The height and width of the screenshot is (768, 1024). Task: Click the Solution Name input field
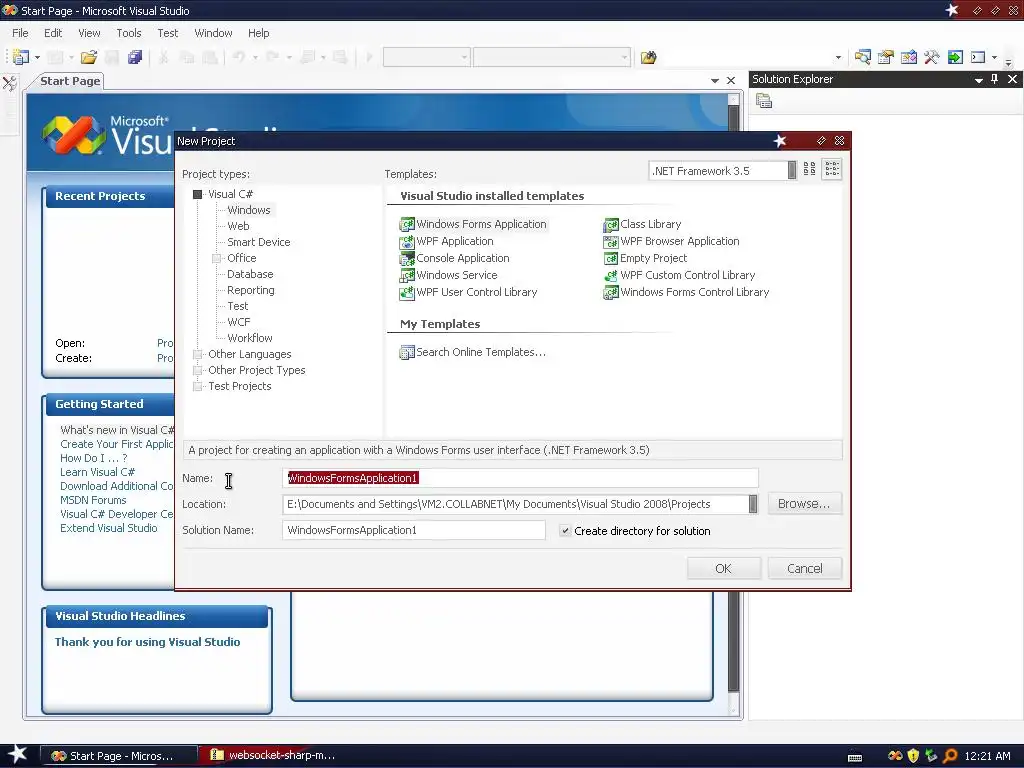[x=414, y=530]
